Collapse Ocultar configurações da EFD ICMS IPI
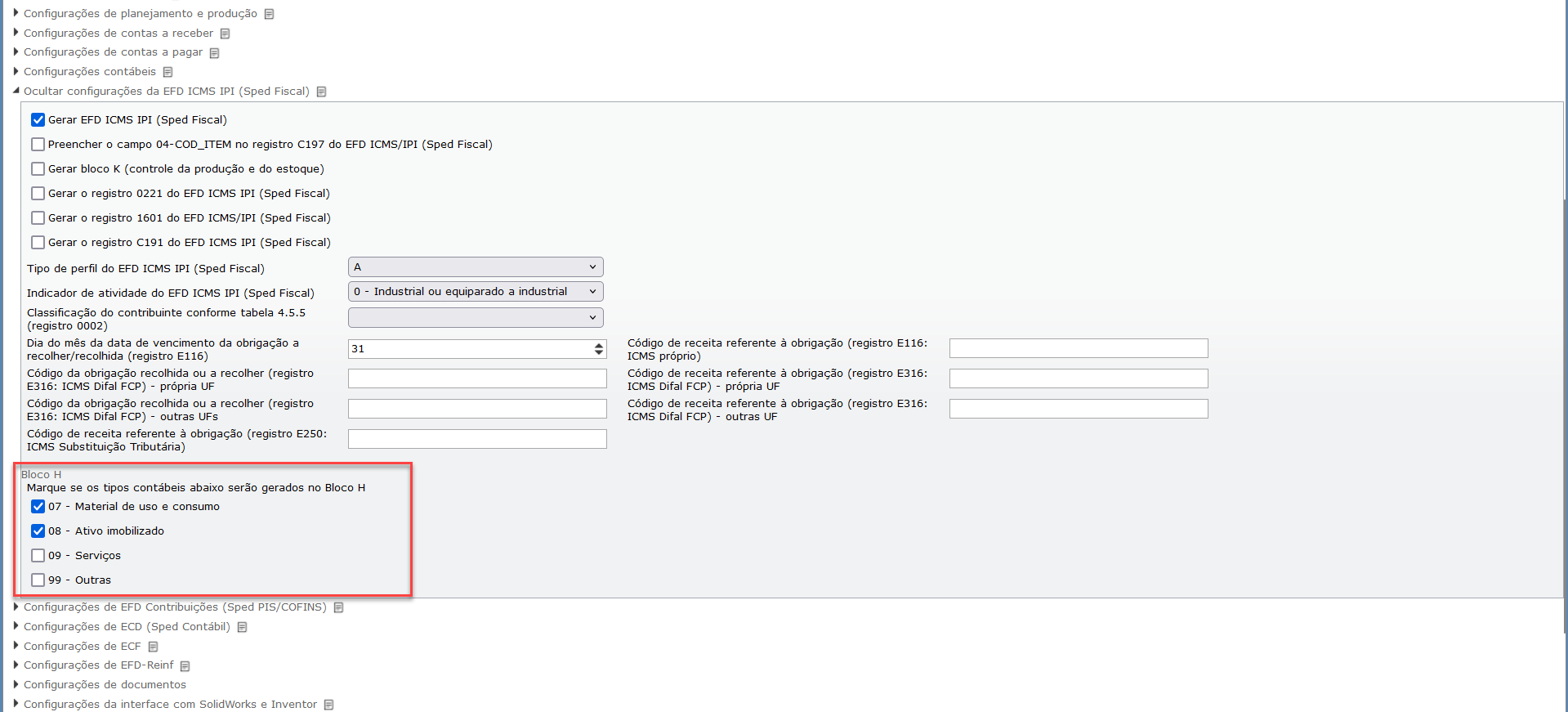This screenshot has width=1568, height=712. pyautogui.click(x=166, y=92)
